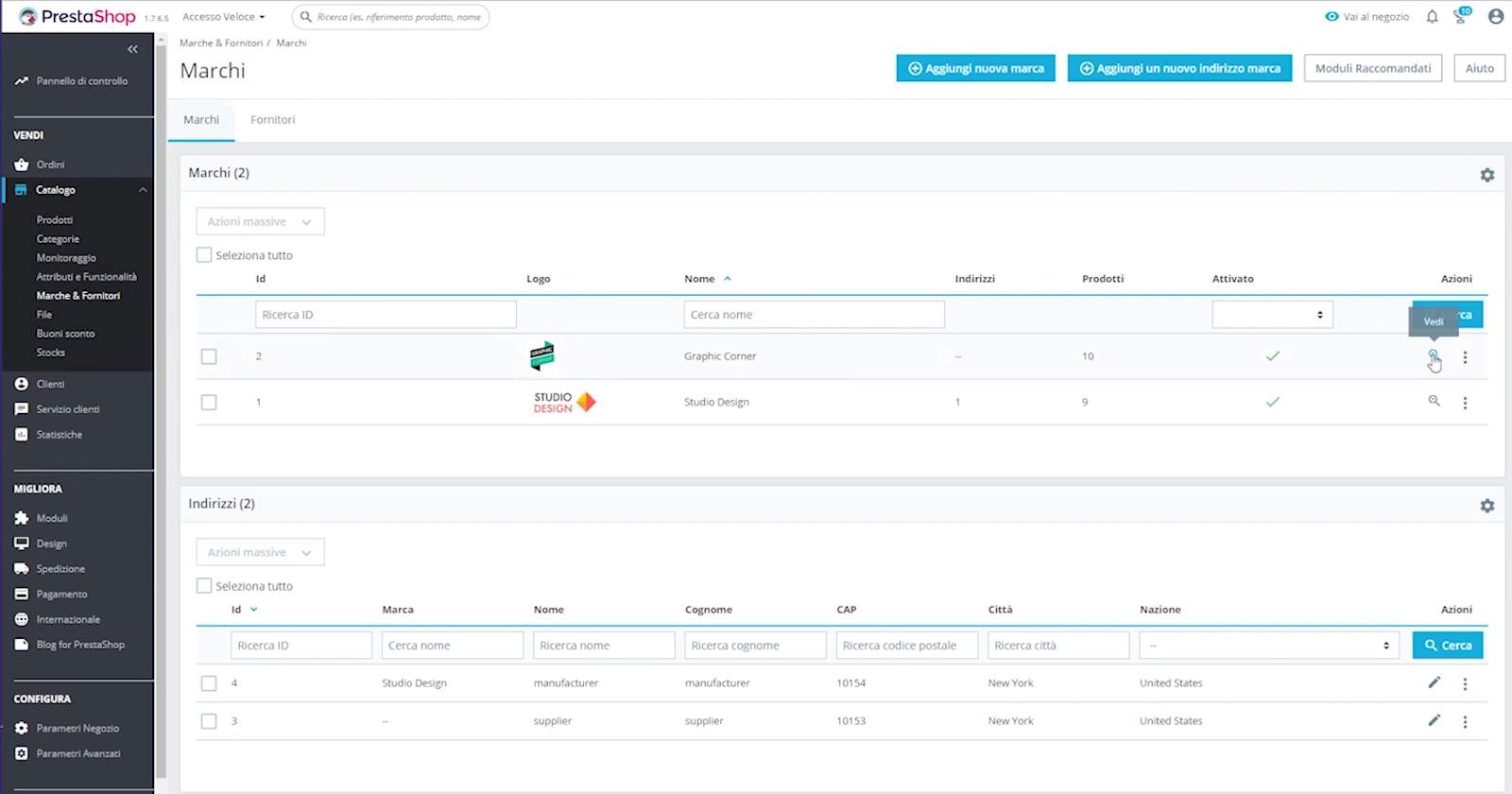Collapse the sidebar using double-chevron icon
This screenshot has height=794, width=1512.
point(132,49)
